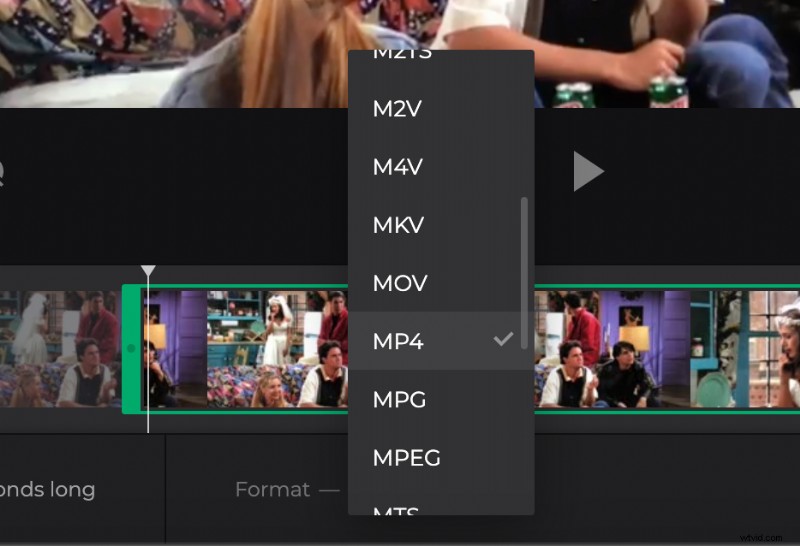The height and width of the screenshot is (546, 800).
Task: Pick MPG format option
Action: tap(441, 399)
